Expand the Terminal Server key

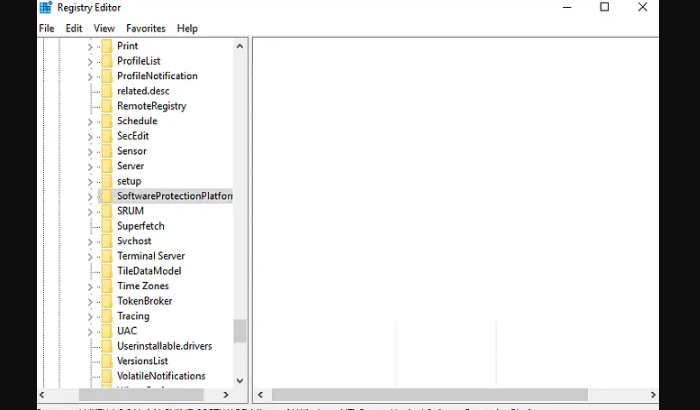pyautogui.click(x=90, y=256)
